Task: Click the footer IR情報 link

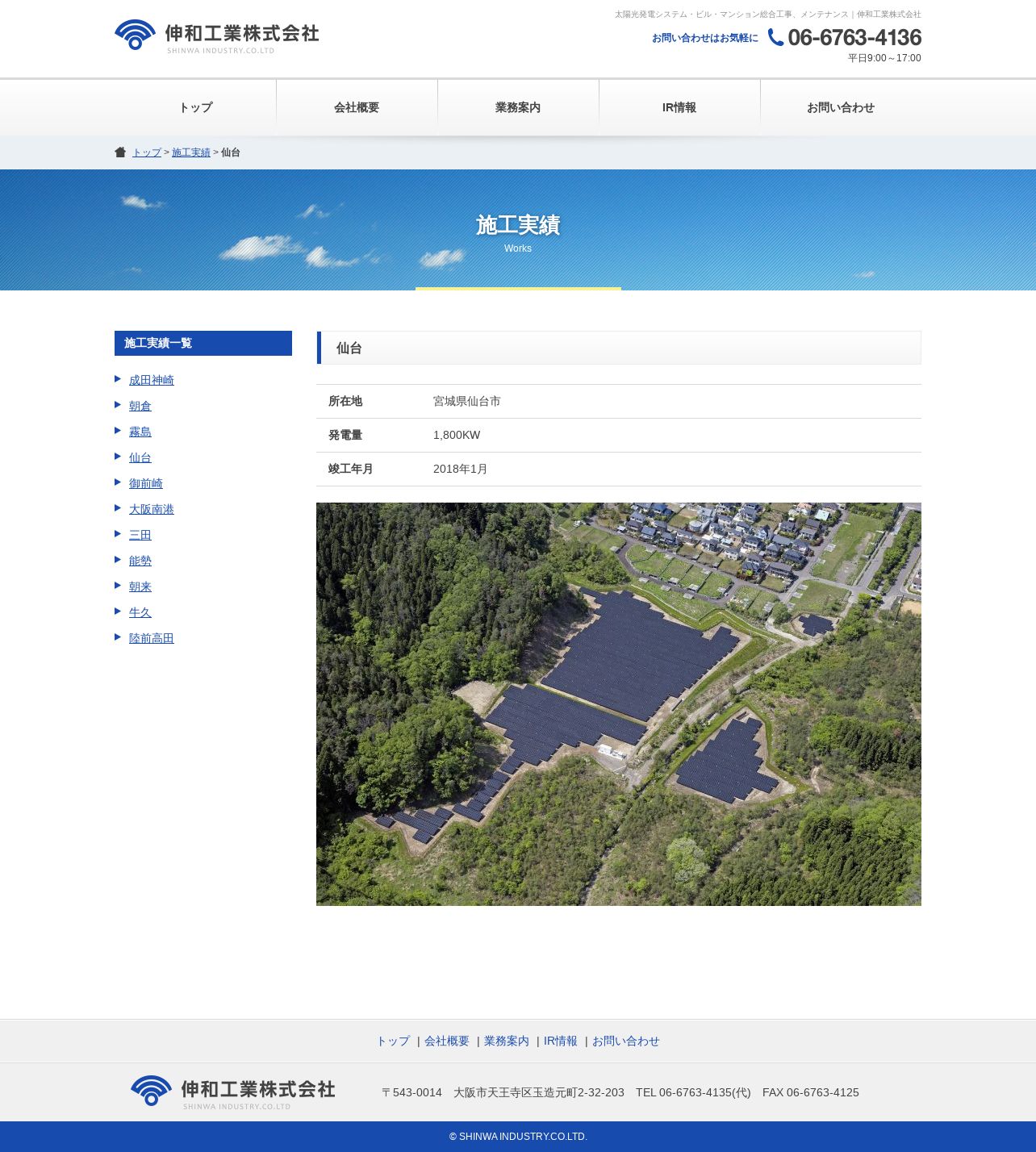Action: pos(561,1041)
